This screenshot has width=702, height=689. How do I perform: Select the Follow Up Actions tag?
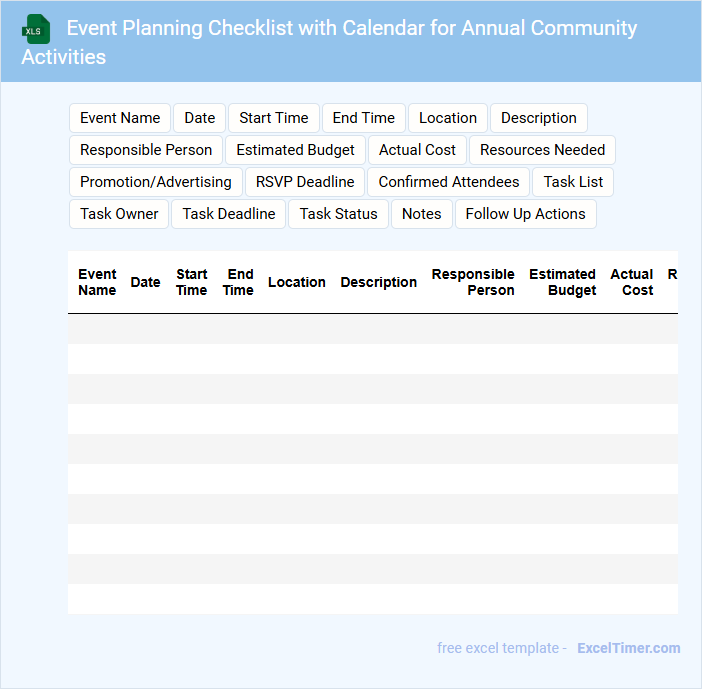pos(525,214)
